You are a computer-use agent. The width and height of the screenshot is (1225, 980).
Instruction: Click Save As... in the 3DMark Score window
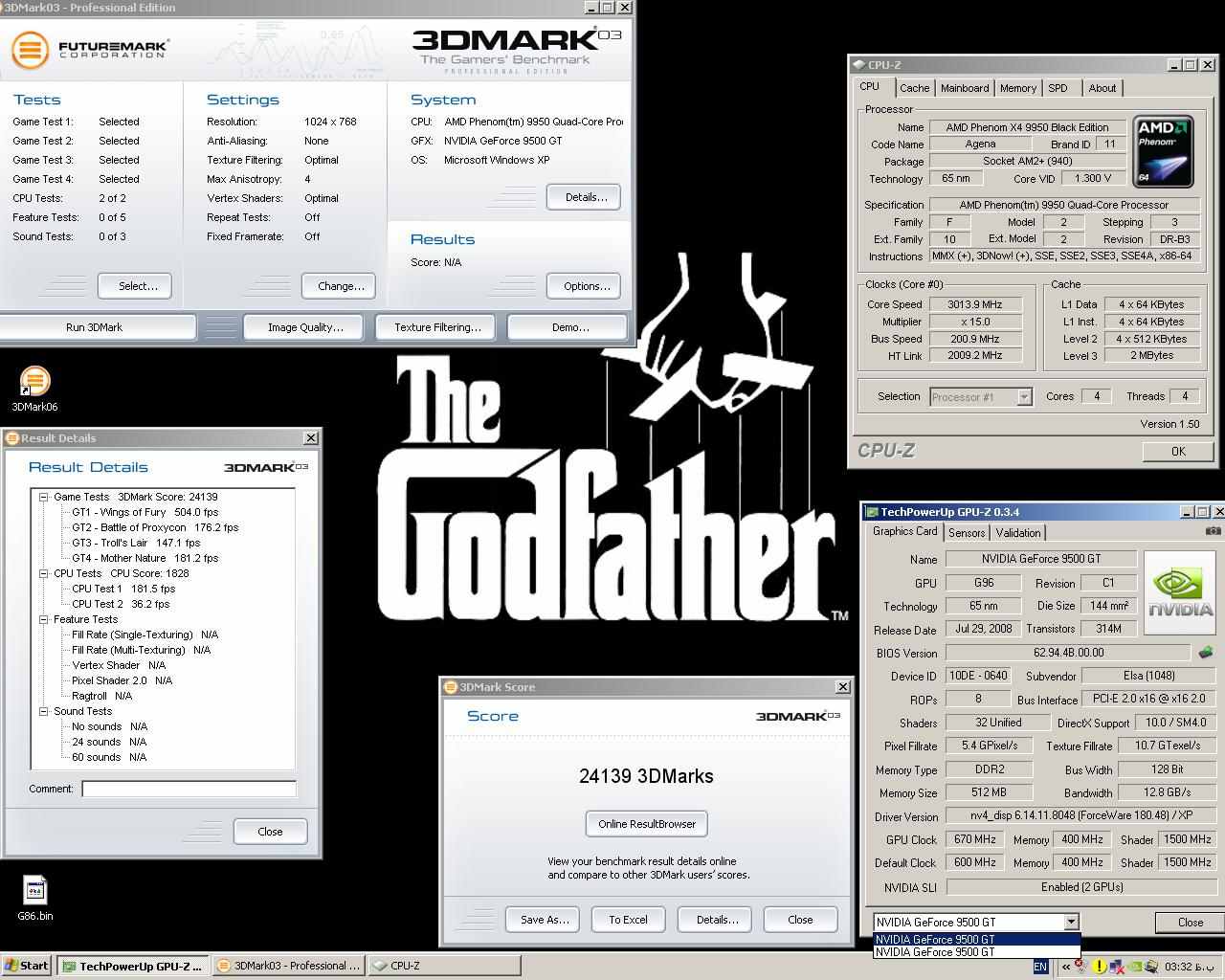tap(543, 920)
